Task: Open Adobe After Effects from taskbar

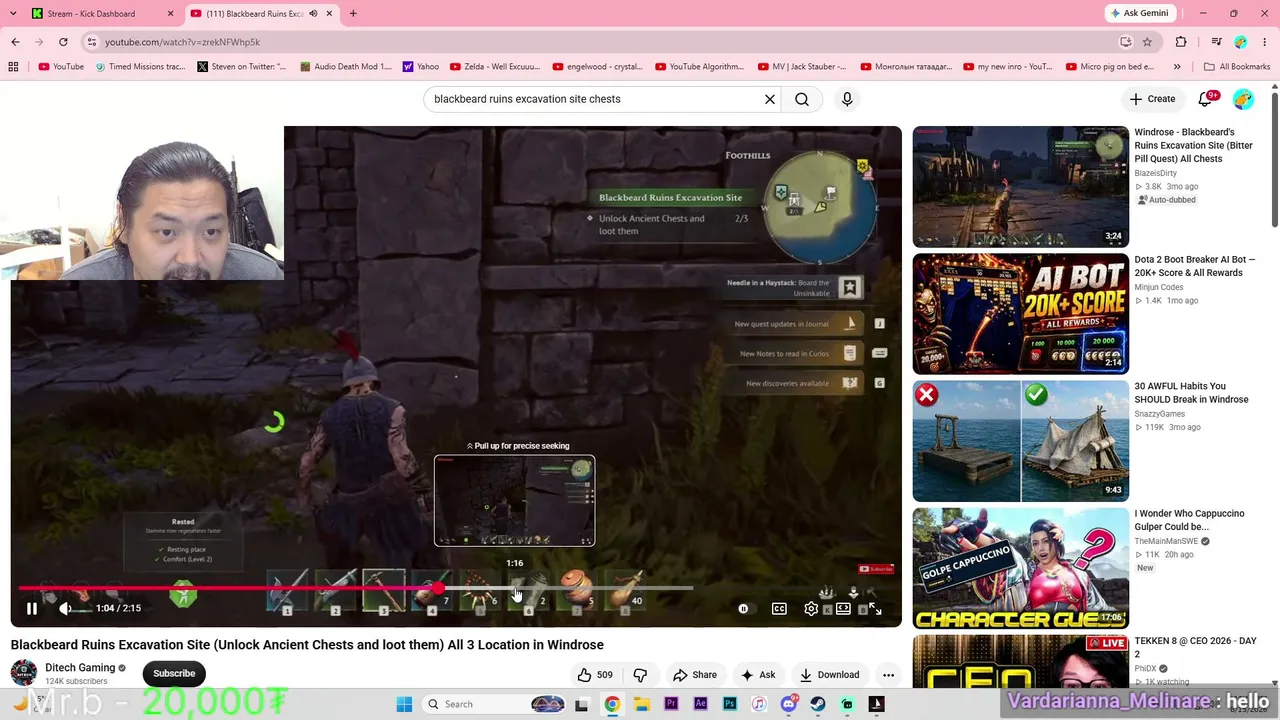Action: [700, 704]
